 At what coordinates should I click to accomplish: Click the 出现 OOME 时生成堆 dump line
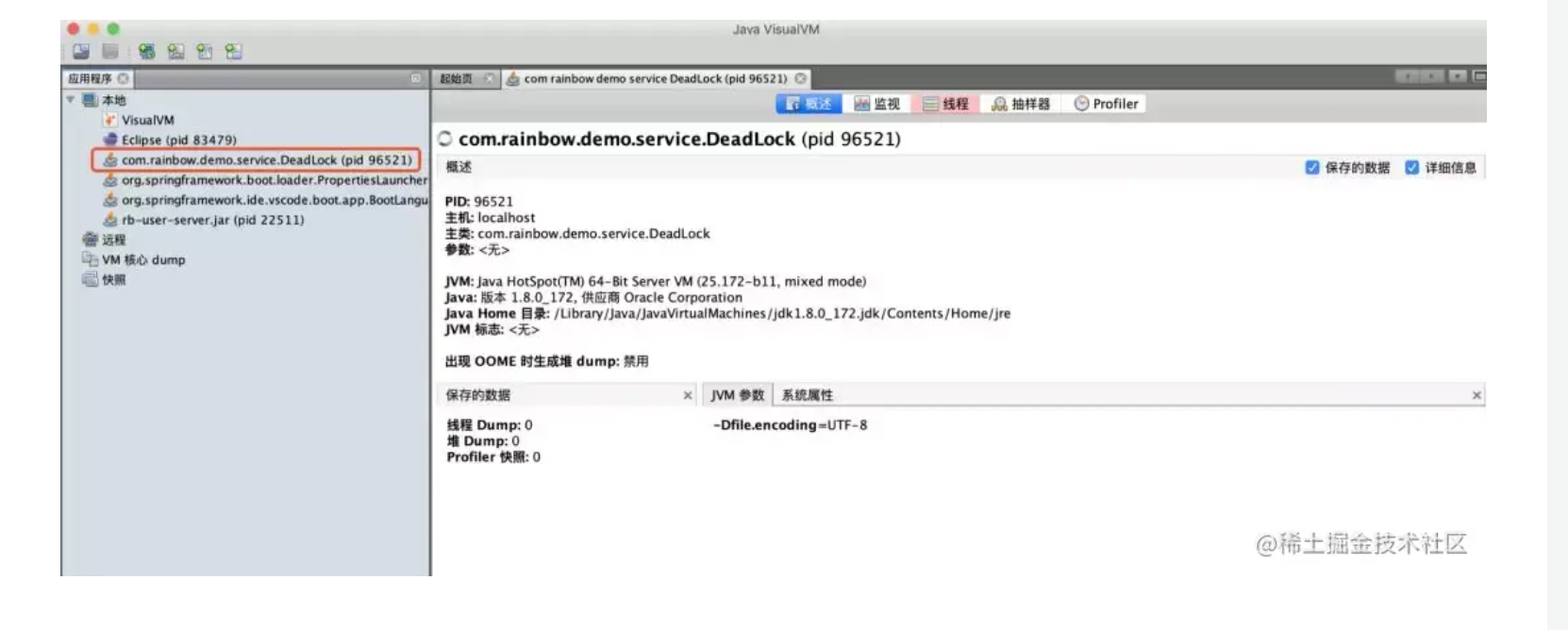pos(546,361)
